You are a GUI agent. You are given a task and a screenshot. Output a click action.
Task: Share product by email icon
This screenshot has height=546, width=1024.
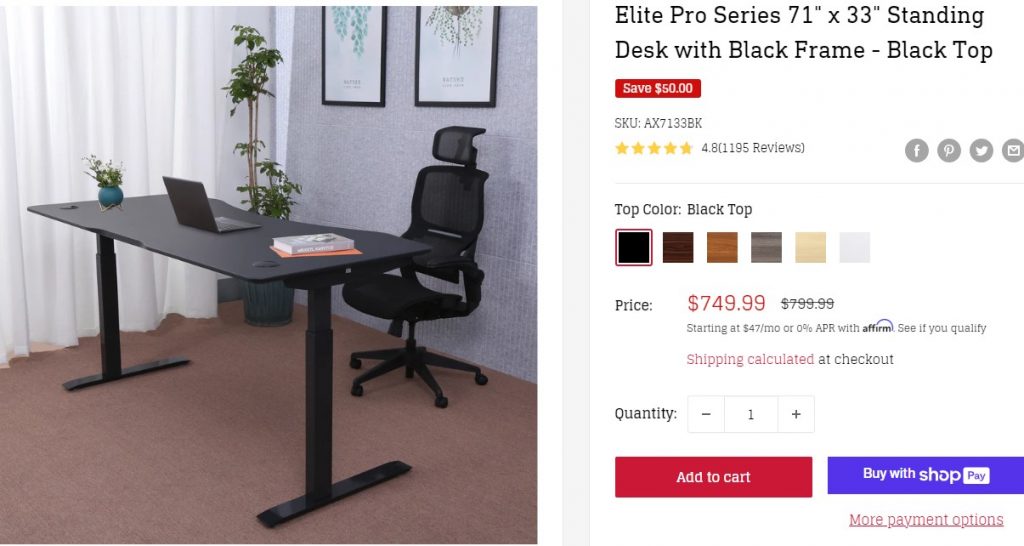click(1013, 151)
